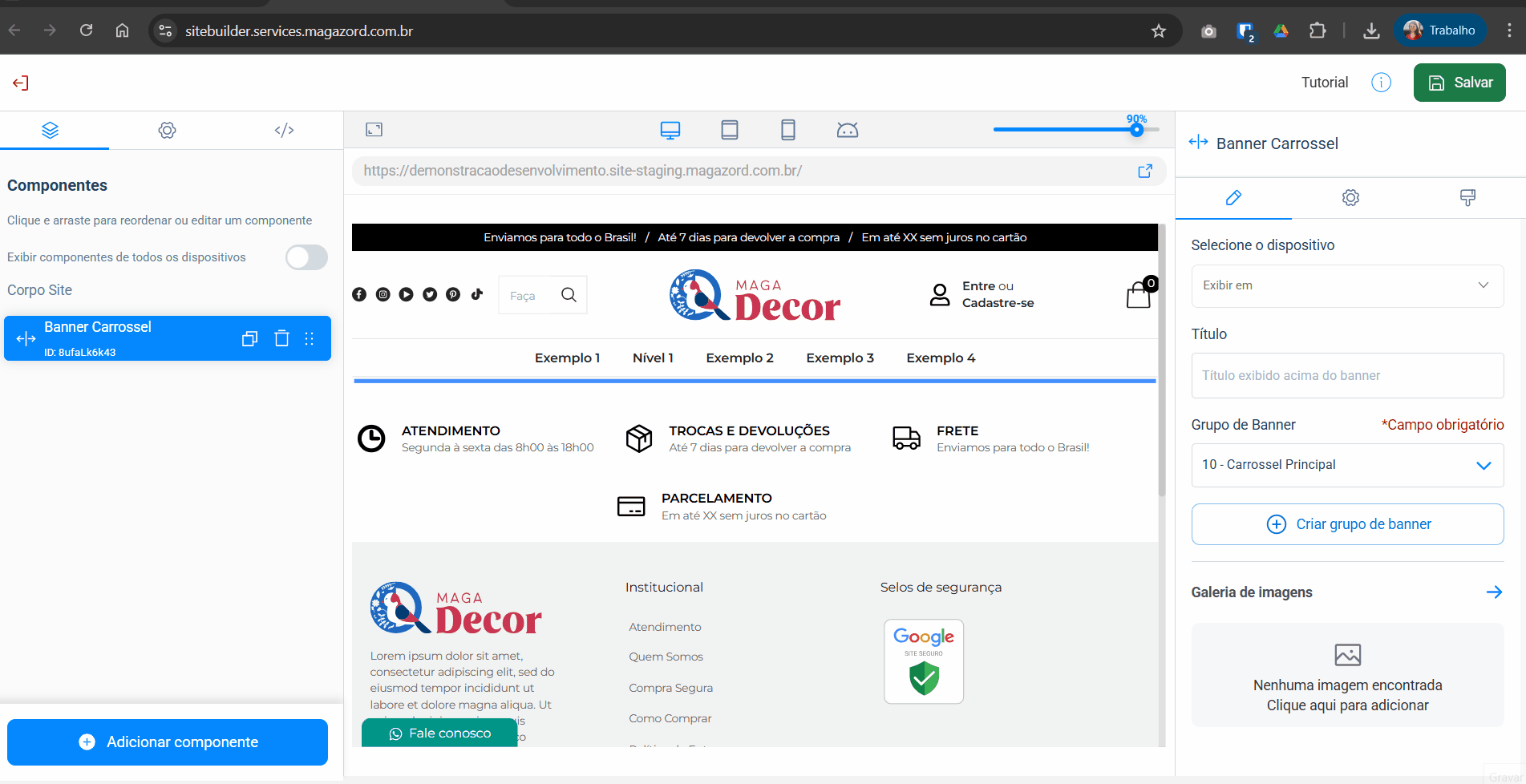Open the layers components tab

51,130
